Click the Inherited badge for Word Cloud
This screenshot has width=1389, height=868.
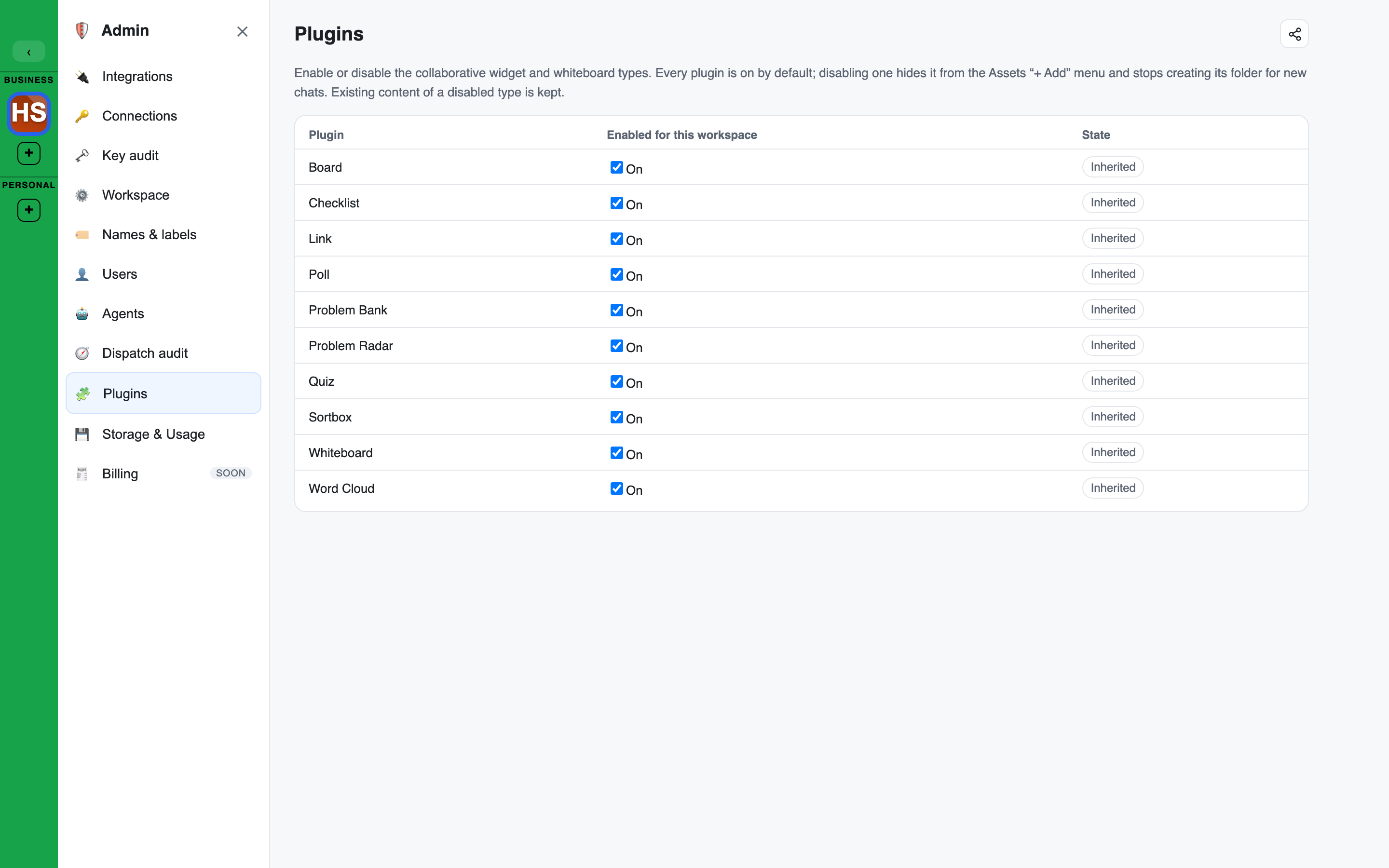1112,488
